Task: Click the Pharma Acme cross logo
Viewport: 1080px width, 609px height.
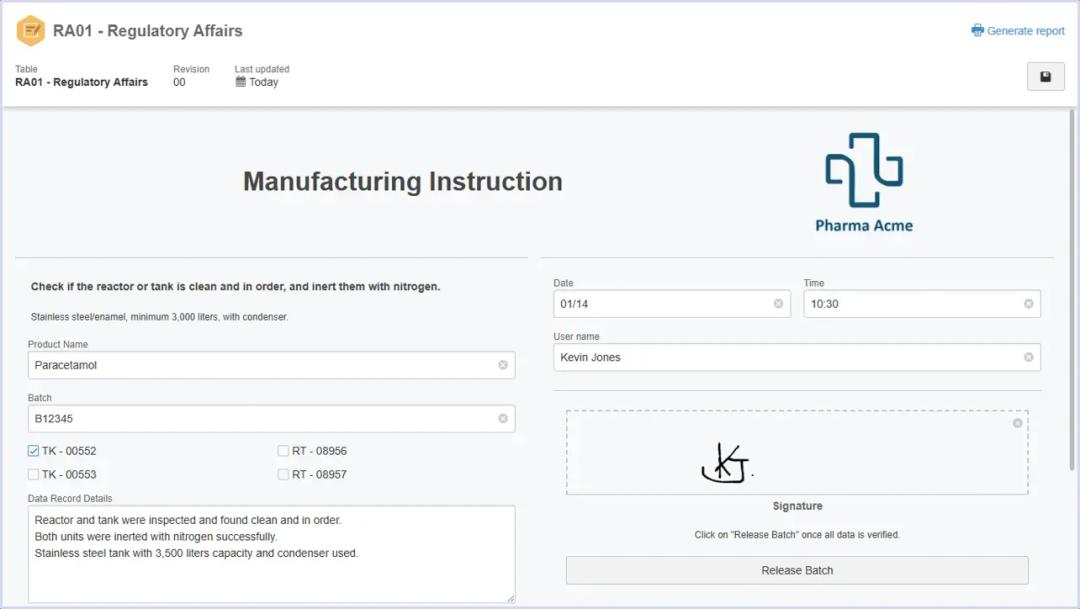Action: point(864,170)
